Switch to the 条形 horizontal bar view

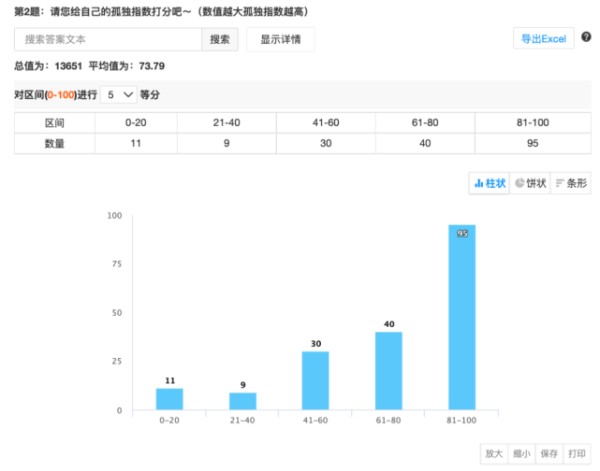pyautogui.click(x=571, y=183)
